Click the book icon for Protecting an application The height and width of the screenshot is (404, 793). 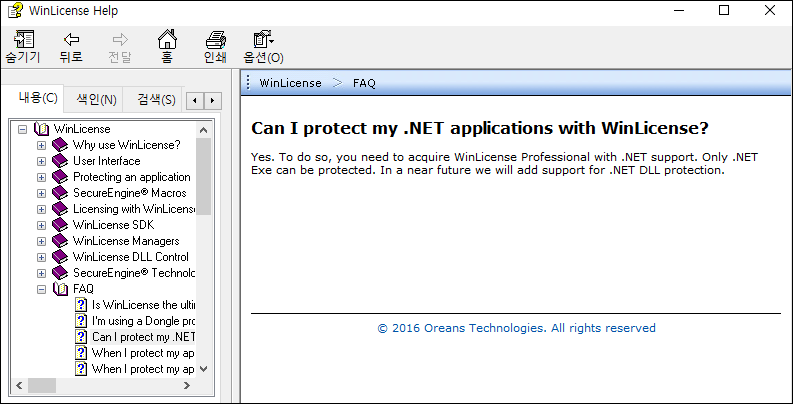tap(60, 177)
